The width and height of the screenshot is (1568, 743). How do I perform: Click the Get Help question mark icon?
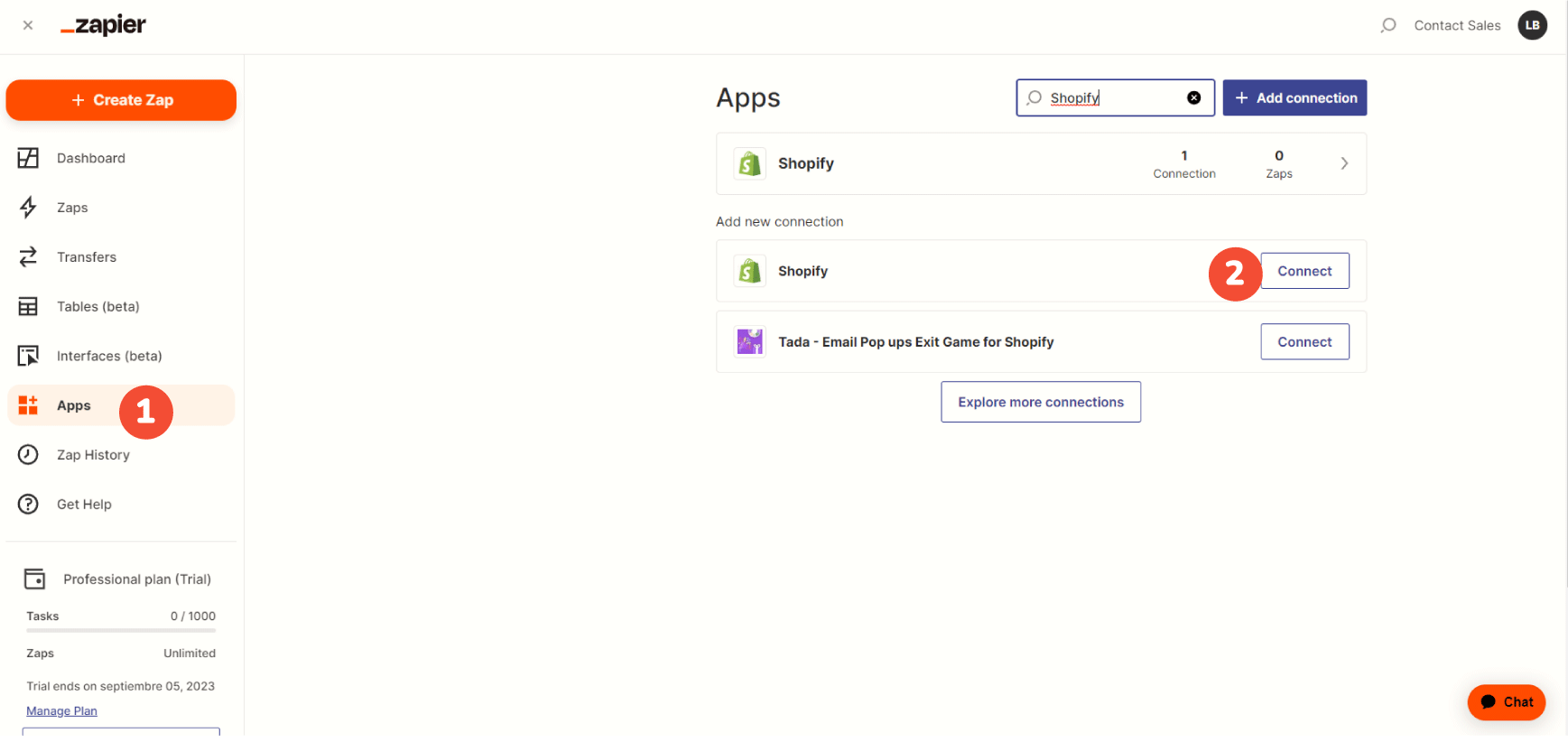[x=28, y=505]
